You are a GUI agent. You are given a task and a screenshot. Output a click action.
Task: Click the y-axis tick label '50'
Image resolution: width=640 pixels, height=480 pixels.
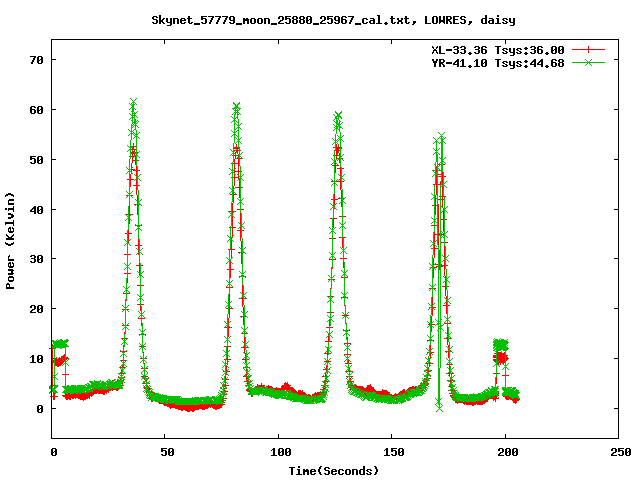(36, 160)
